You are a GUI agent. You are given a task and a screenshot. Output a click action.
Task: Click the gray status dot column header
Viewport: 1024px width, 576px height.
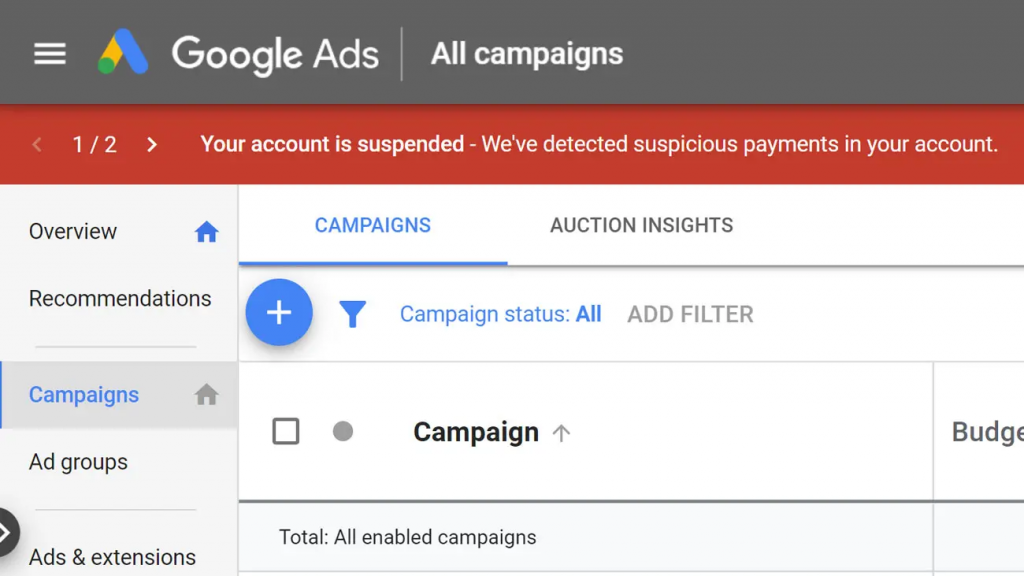343,432
